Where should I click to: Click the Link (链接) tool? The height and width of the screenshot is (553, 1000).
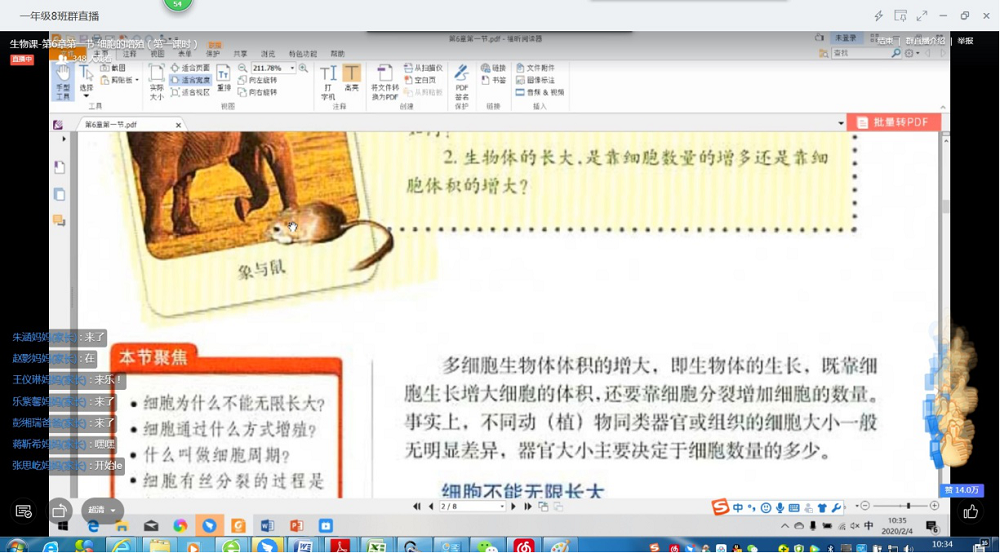494,68
